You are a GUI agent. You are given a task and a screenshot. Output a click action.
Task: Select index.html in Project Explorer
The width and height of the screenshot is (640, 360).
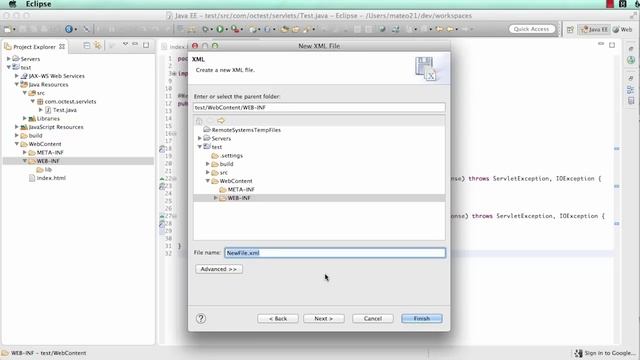point(51,178)
